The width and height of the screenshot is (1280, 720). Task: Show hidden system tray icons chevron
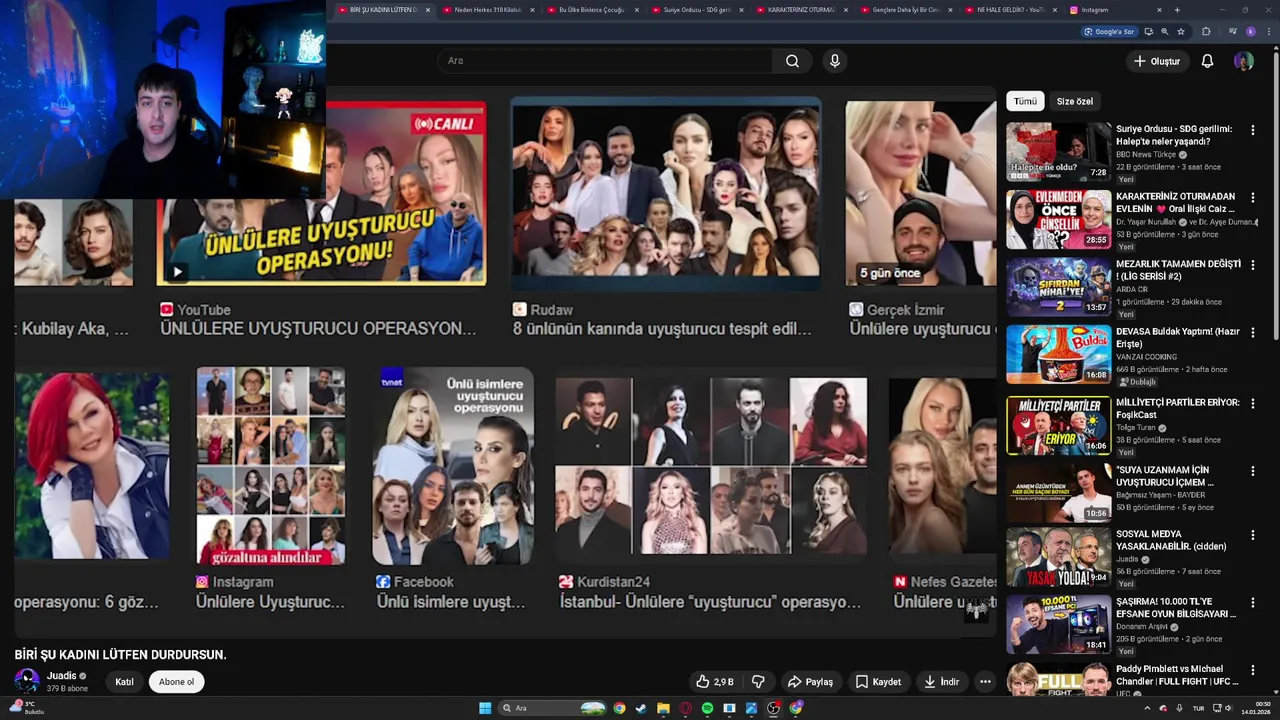tap(1147, 708)
